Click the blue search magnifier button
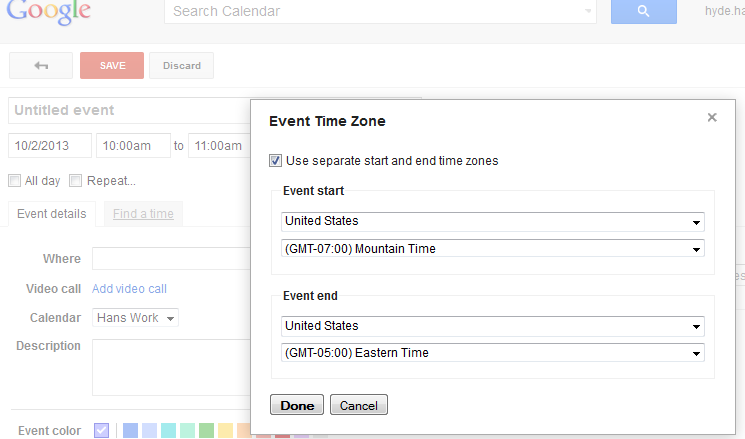This screenshot has height=439, width=745. click(644, 12)
